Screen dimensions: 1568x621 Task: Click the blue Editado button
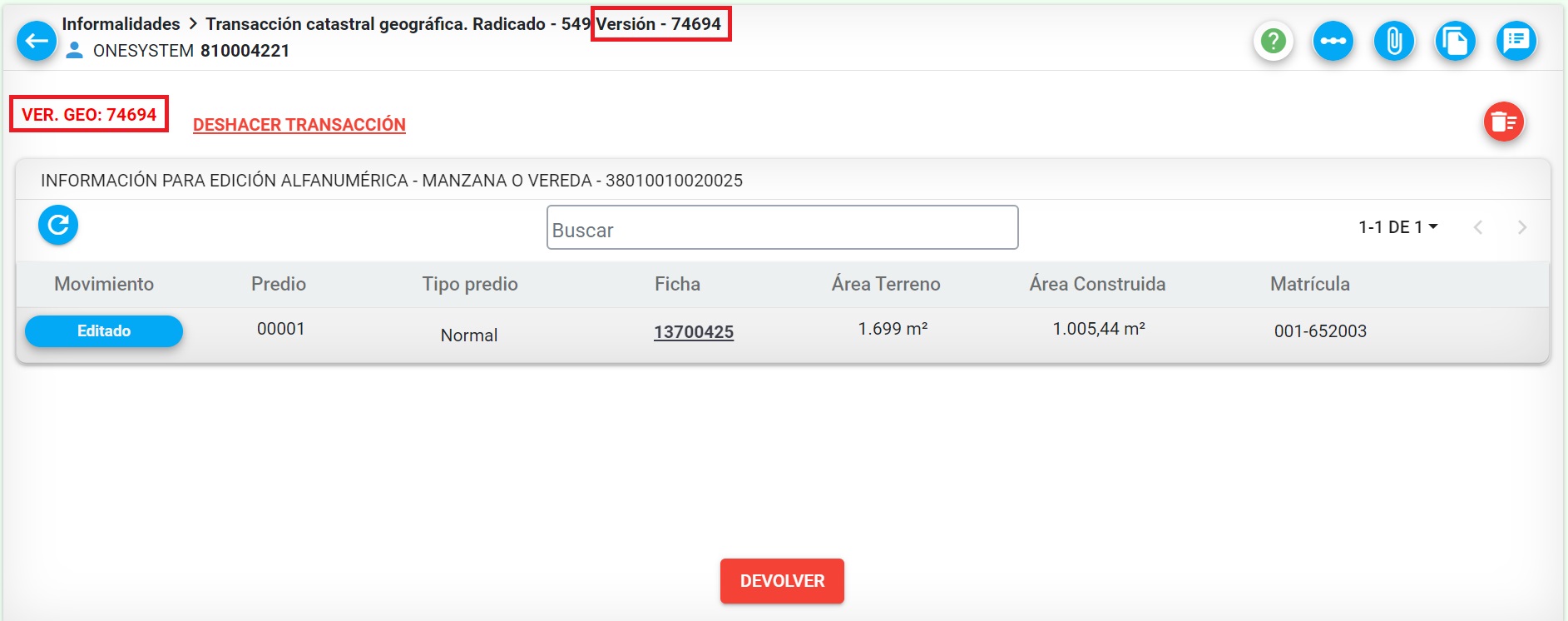click(x=104, y=331)
